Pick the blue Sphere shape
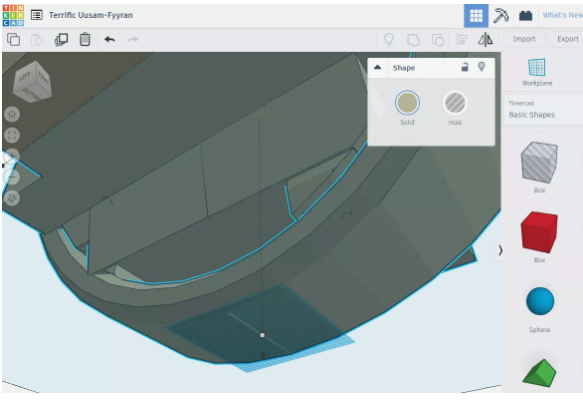This screenshot has width=583, height=412. pos(540,301)
